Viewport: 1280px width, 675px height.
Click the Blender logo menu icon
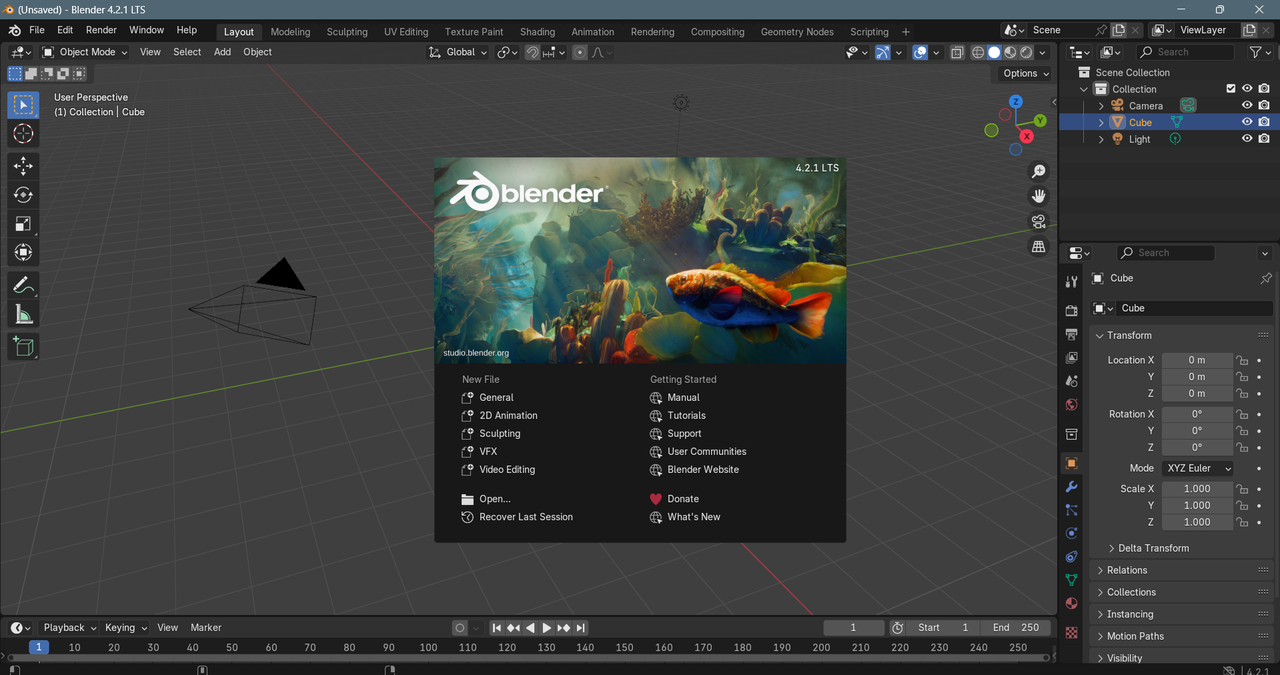pos(14,30)
